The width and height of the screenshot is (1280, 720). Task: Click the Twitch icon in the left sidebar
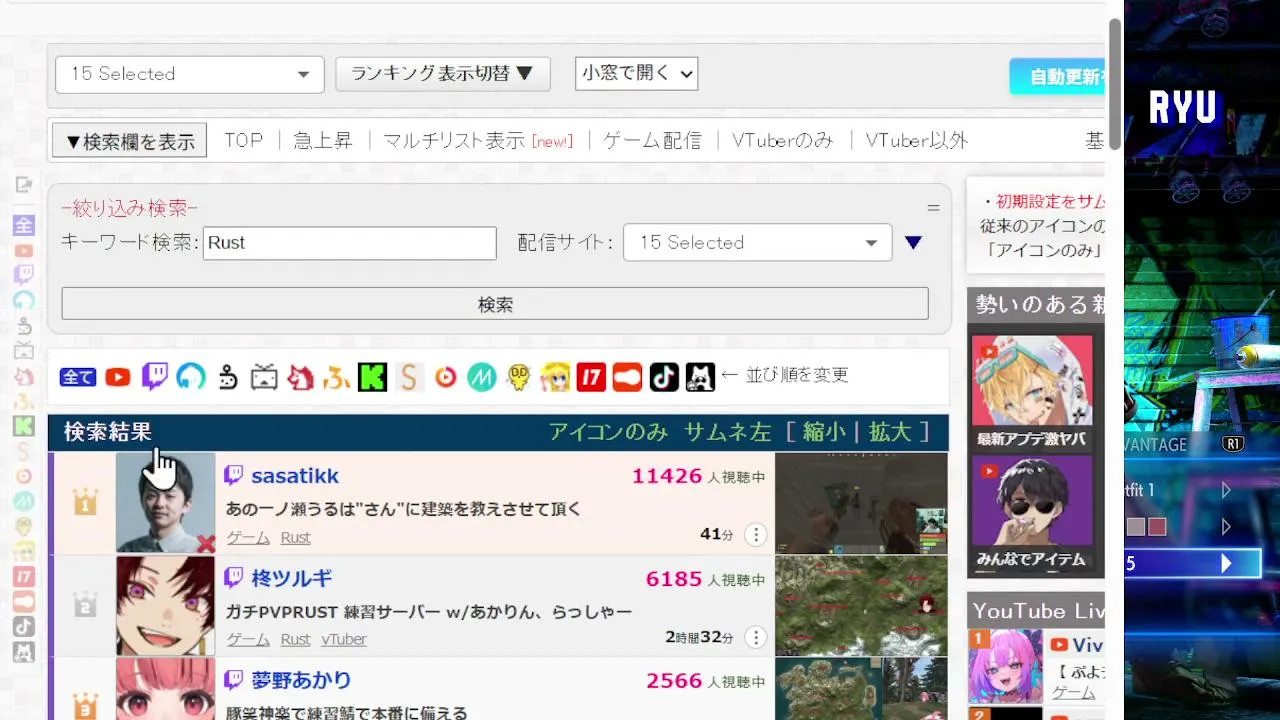(24, 275)
